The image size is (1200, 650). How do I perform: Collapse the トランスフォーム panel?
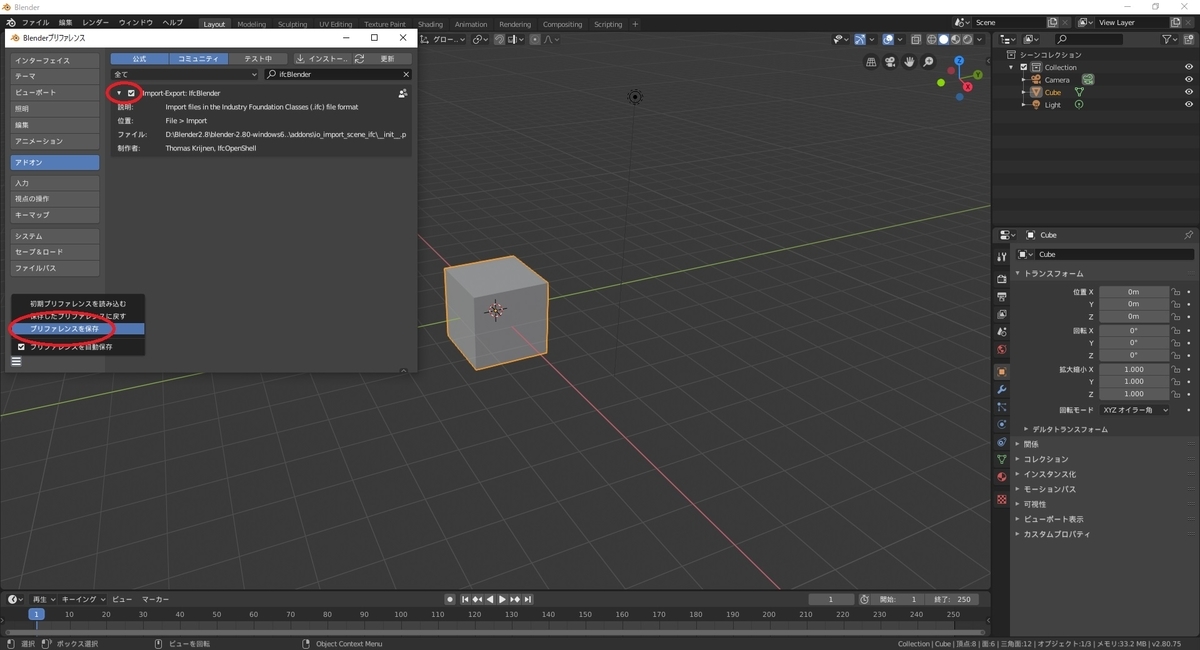[1019, 273]
